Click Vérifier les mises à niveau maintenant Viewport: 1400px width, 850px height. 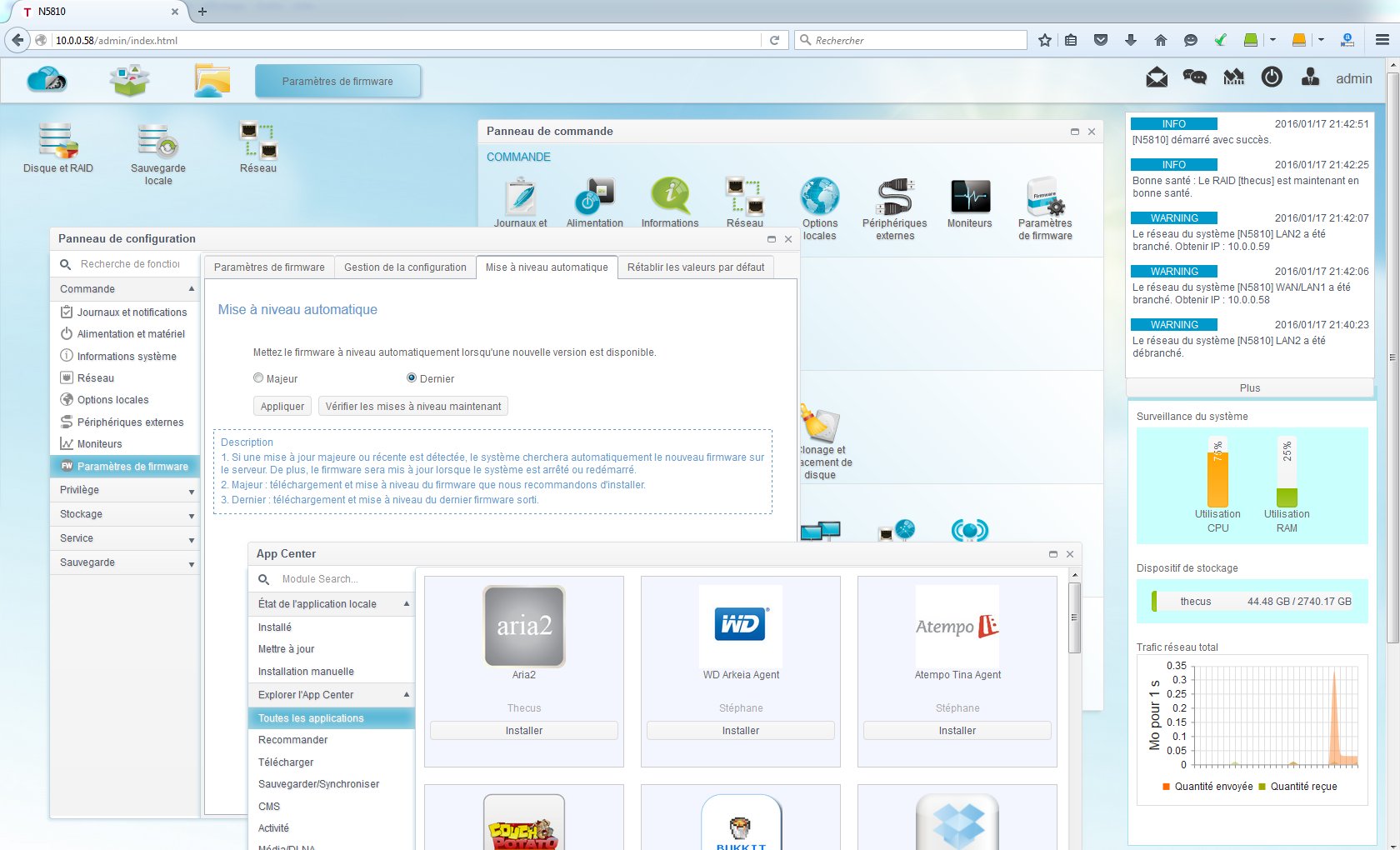click(413, 407)
